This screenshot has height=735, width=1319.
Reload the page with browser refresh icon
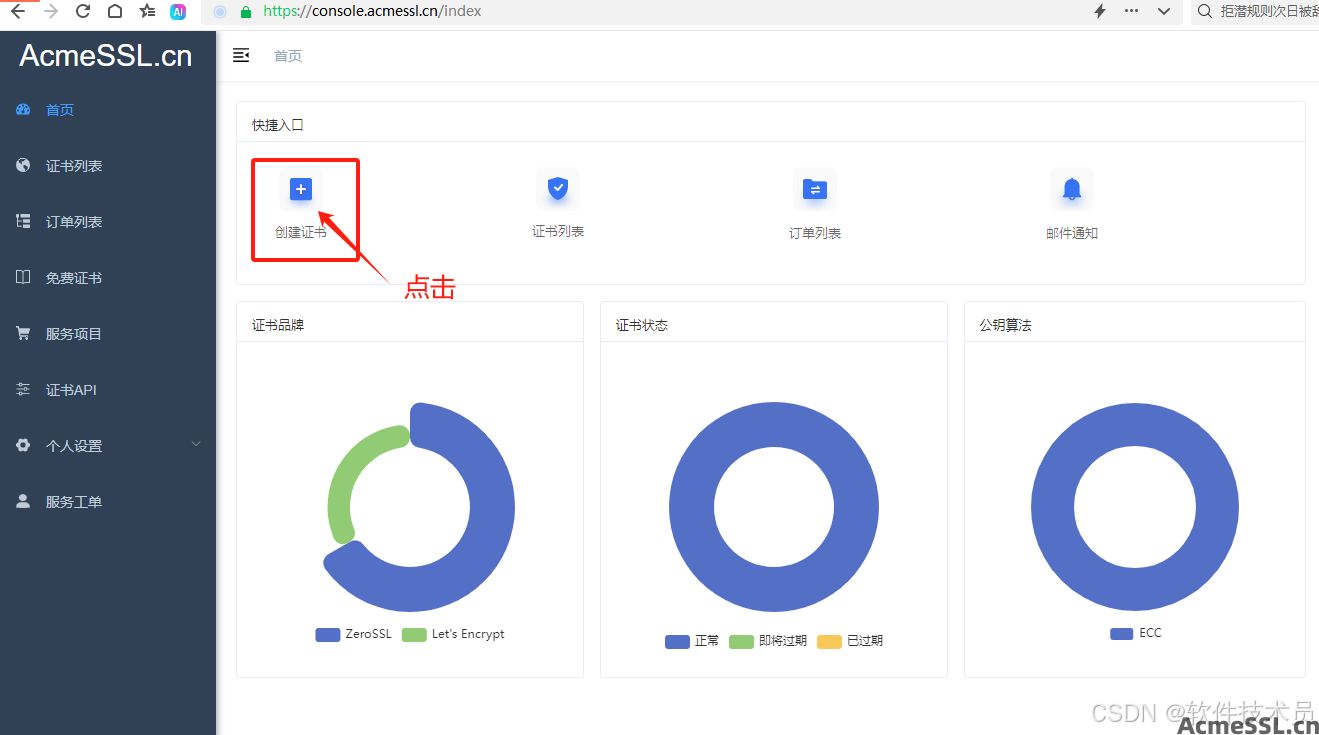tap(83, 11)
